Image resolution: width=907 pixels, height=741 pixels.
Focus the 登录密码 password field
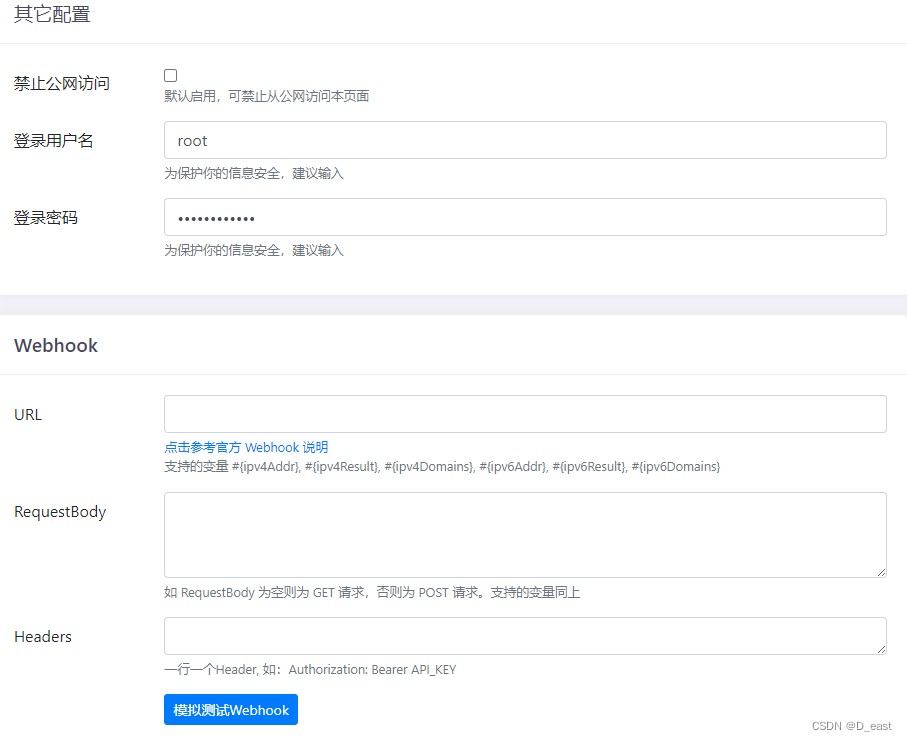pyautogui.click(x=525, y=217)
